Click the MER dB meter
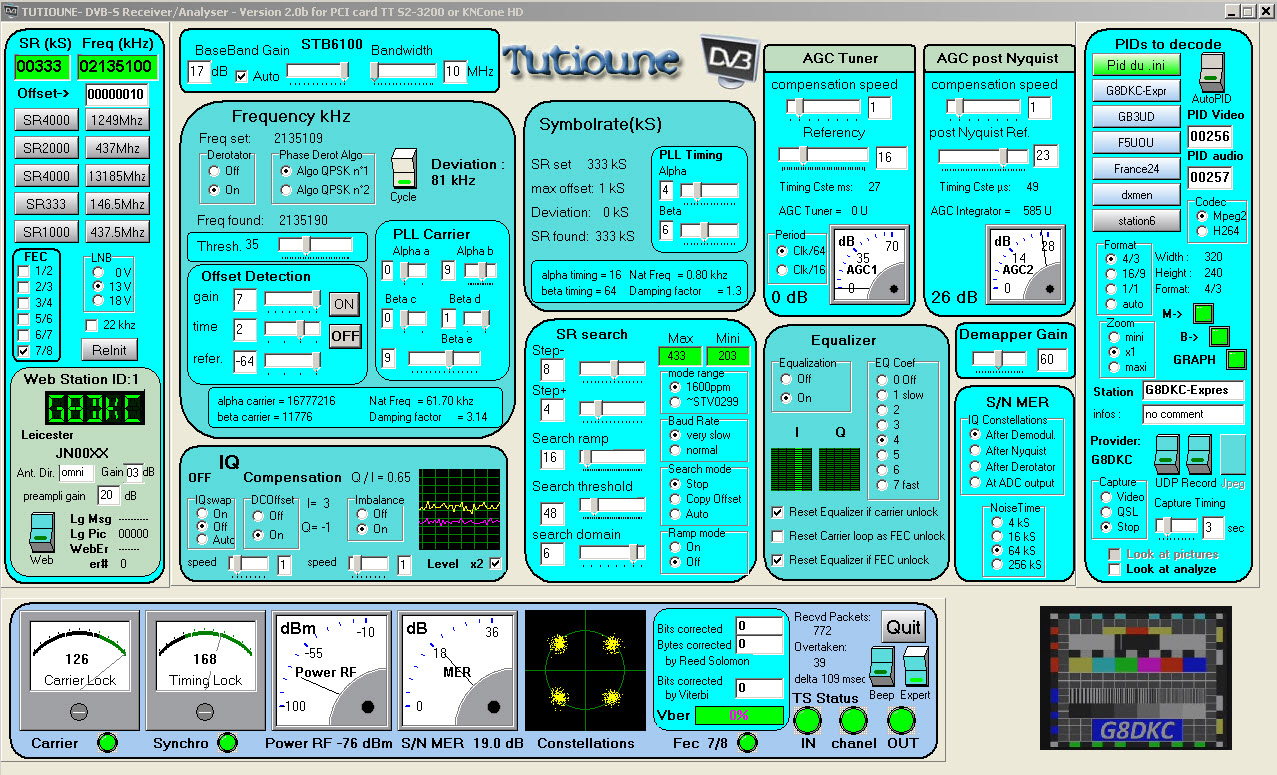This screenshot has height=775, width=1277. click(457, 671)
